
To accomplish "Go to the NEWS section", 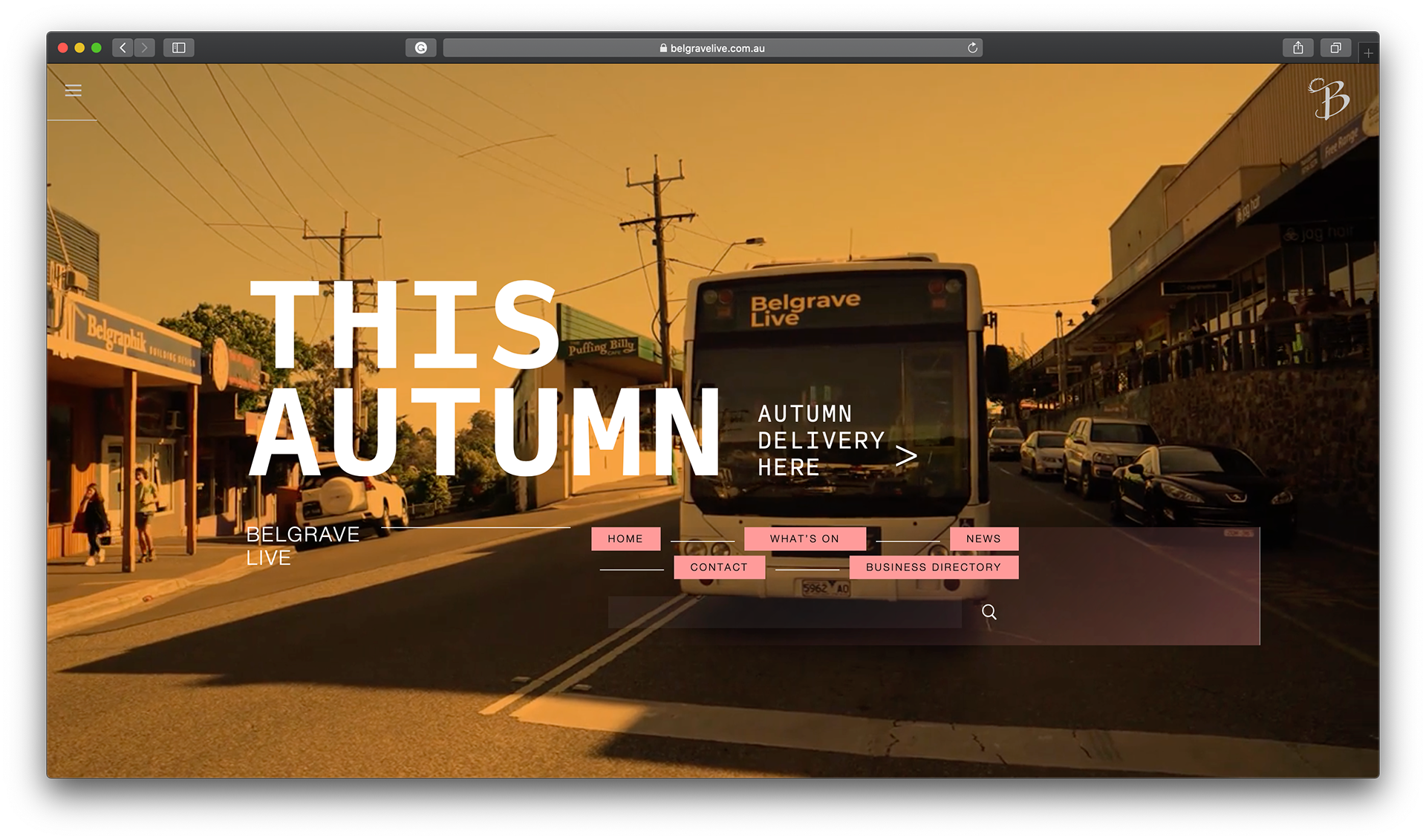I will click(x=983, y=538).
